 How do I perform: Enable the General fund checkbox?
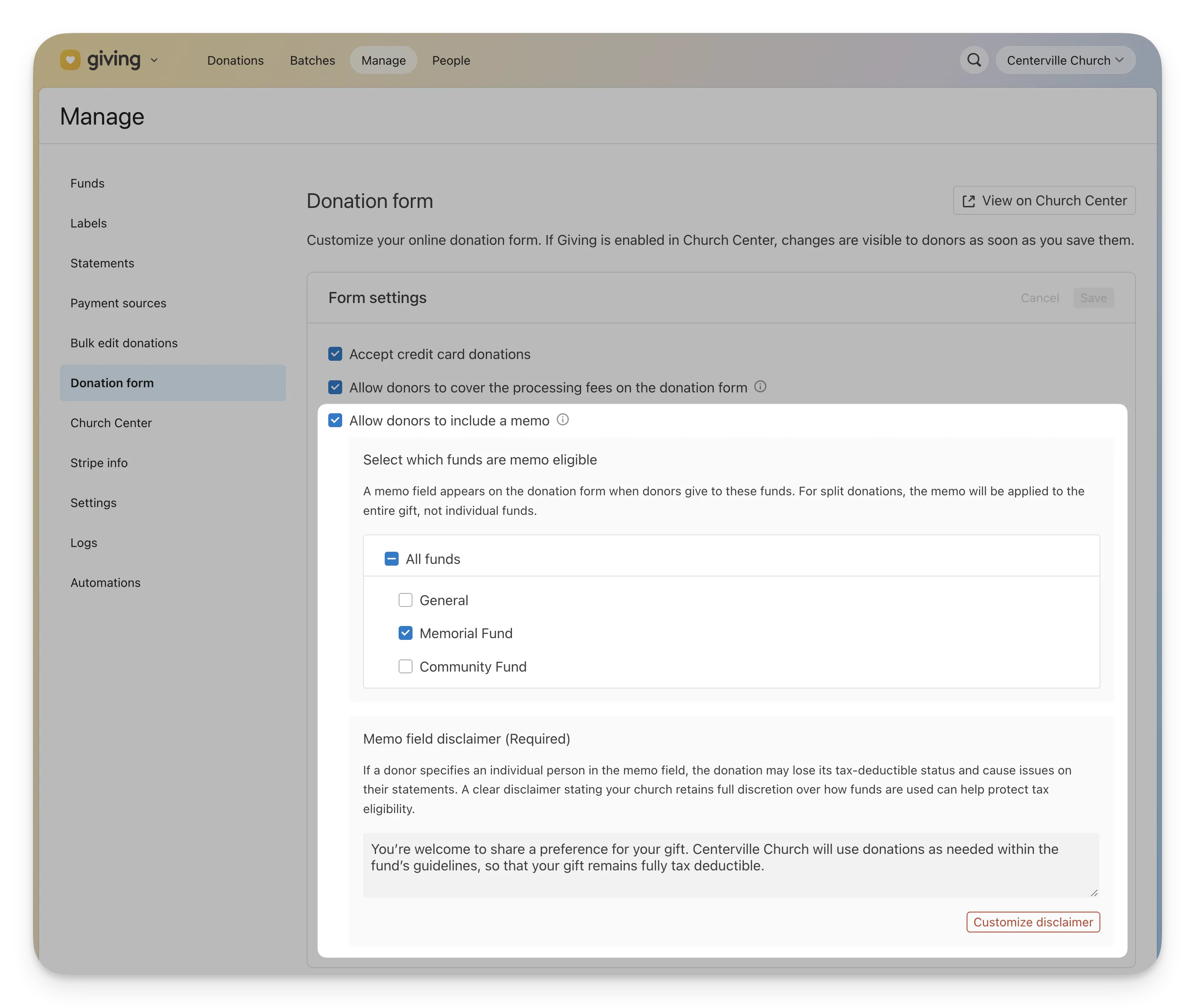405,600
